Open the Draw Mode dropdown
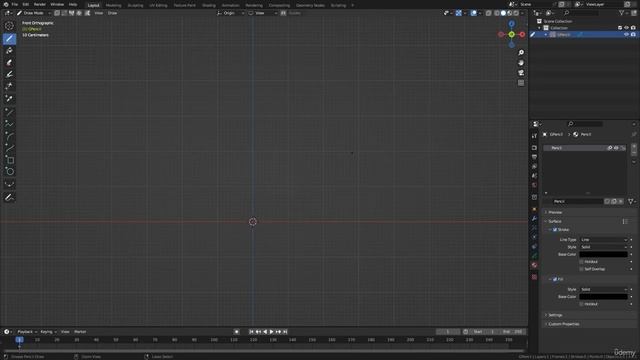 34,13
